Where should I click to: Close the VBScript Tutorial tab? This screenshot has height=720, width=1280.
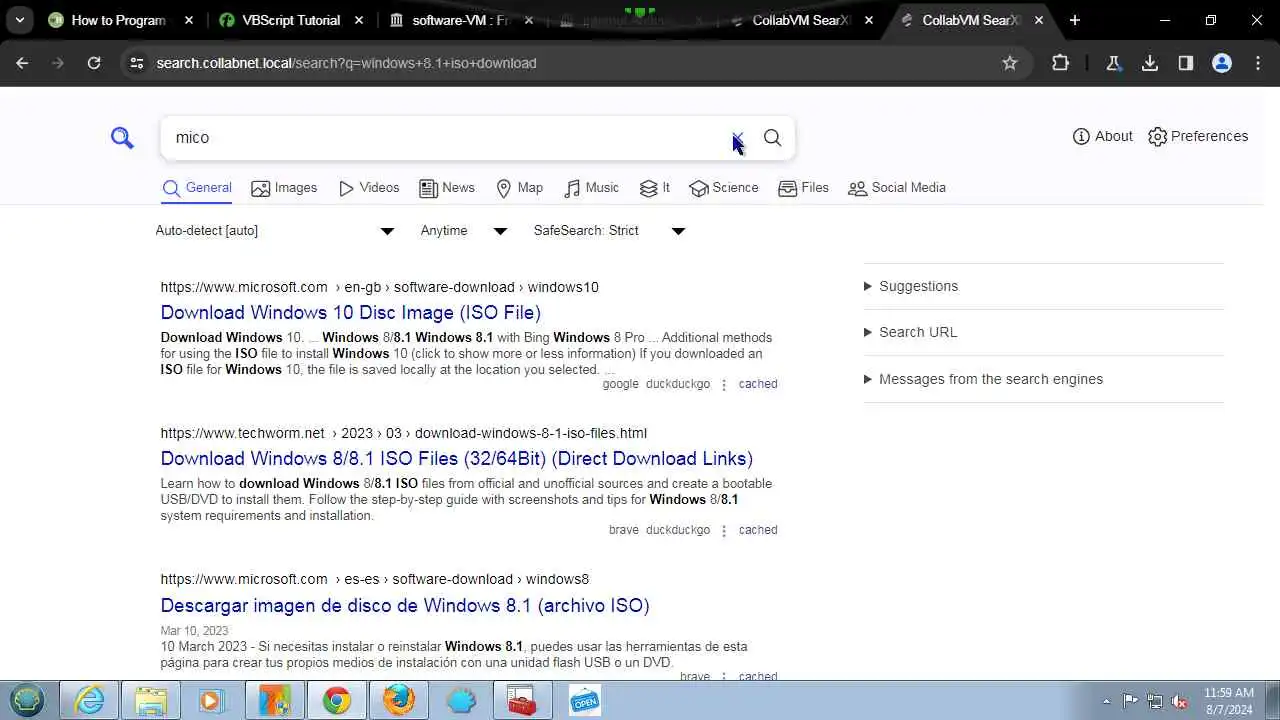point(359,20)
